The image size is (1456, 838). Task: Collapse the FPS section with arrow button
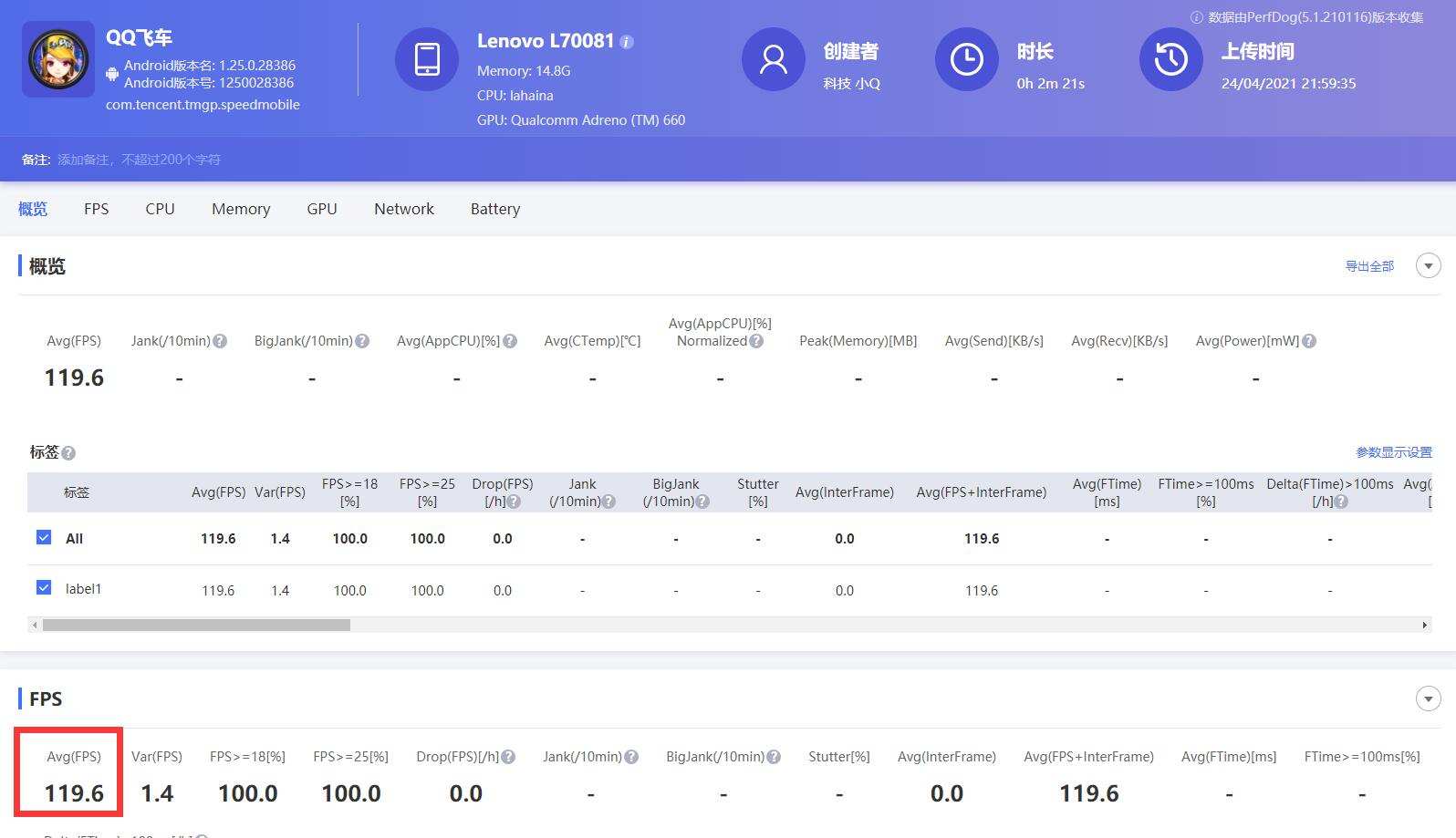(x=1429, y=698)
